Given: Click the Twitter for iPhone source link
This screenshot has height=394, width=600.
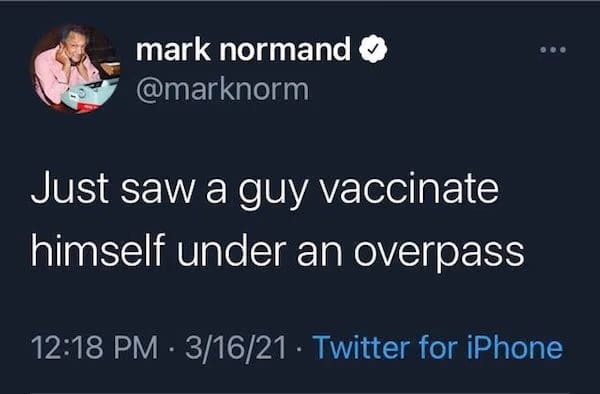Looking at the screenshot, I should click(x=438, y=347).
